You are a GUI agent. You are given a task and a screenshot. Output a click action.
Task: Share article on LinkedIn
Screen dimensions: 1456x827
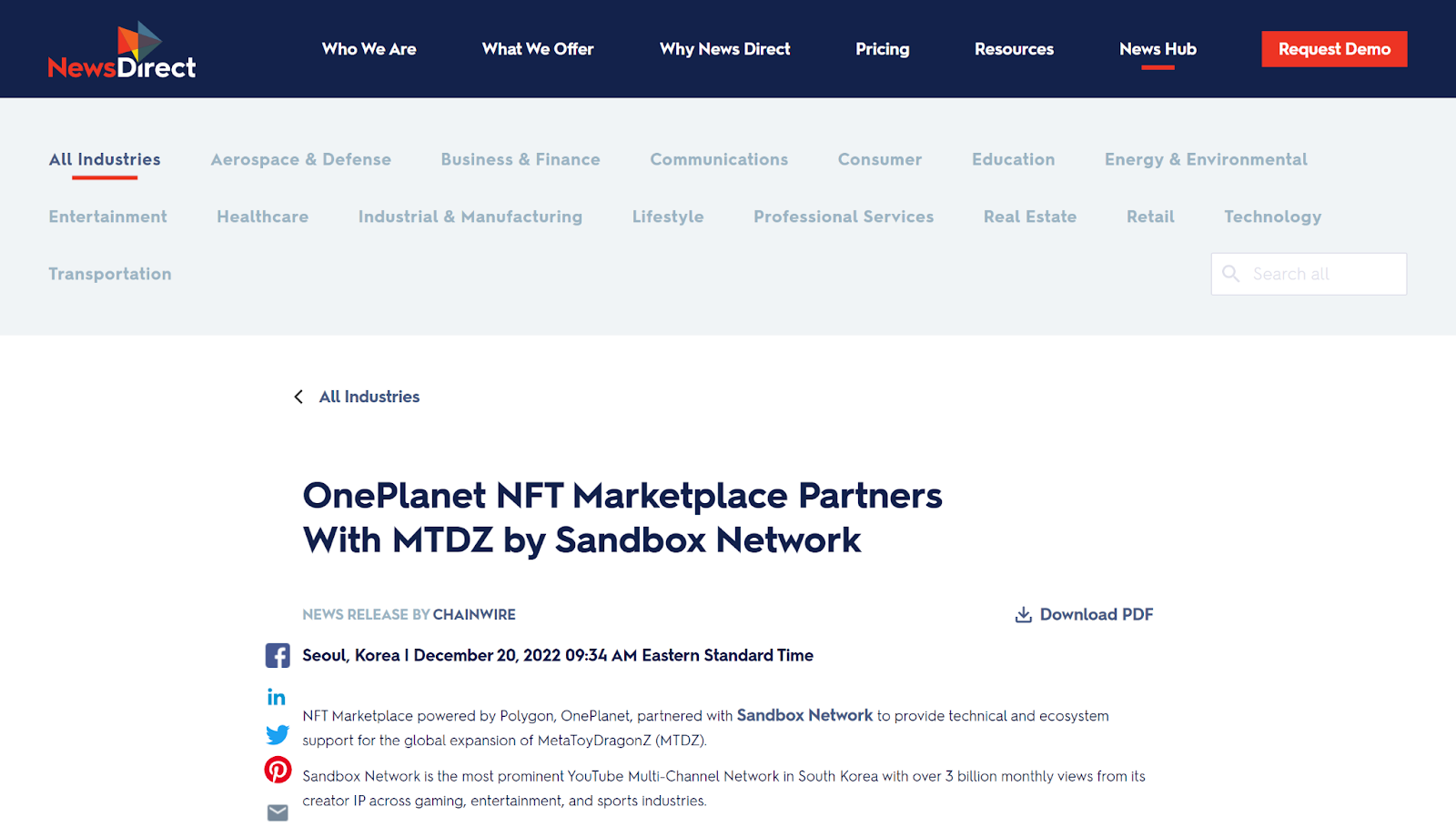click(277, 697)
